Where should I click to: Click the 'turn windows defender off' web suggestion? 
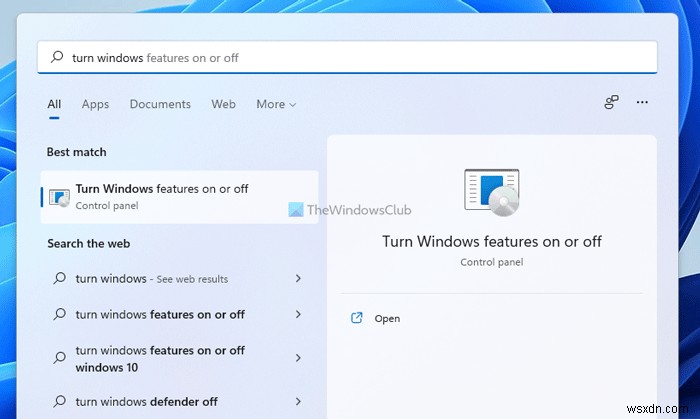click(179, 401)
